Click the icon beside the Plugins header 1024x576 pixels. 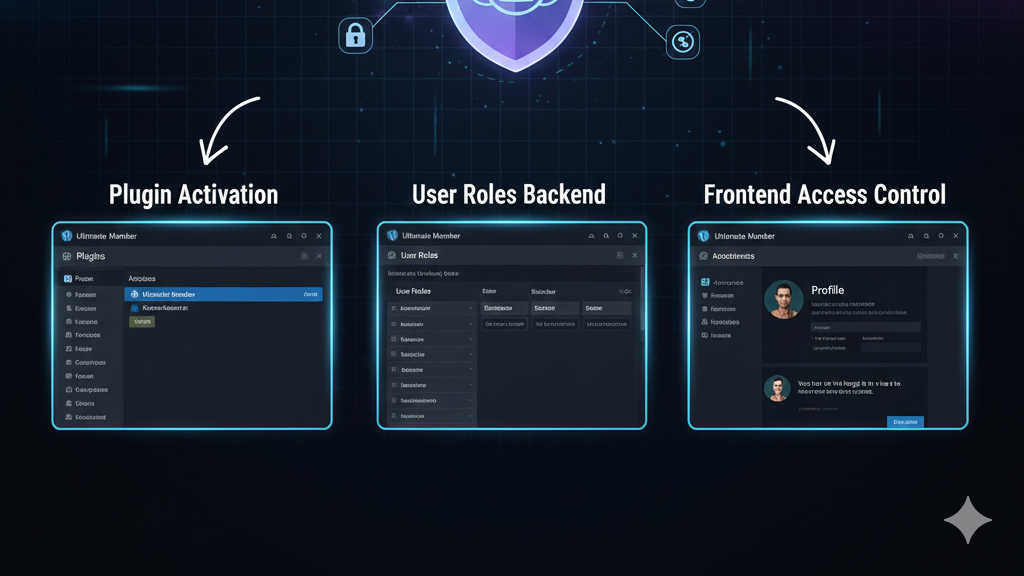click(67, 257)
